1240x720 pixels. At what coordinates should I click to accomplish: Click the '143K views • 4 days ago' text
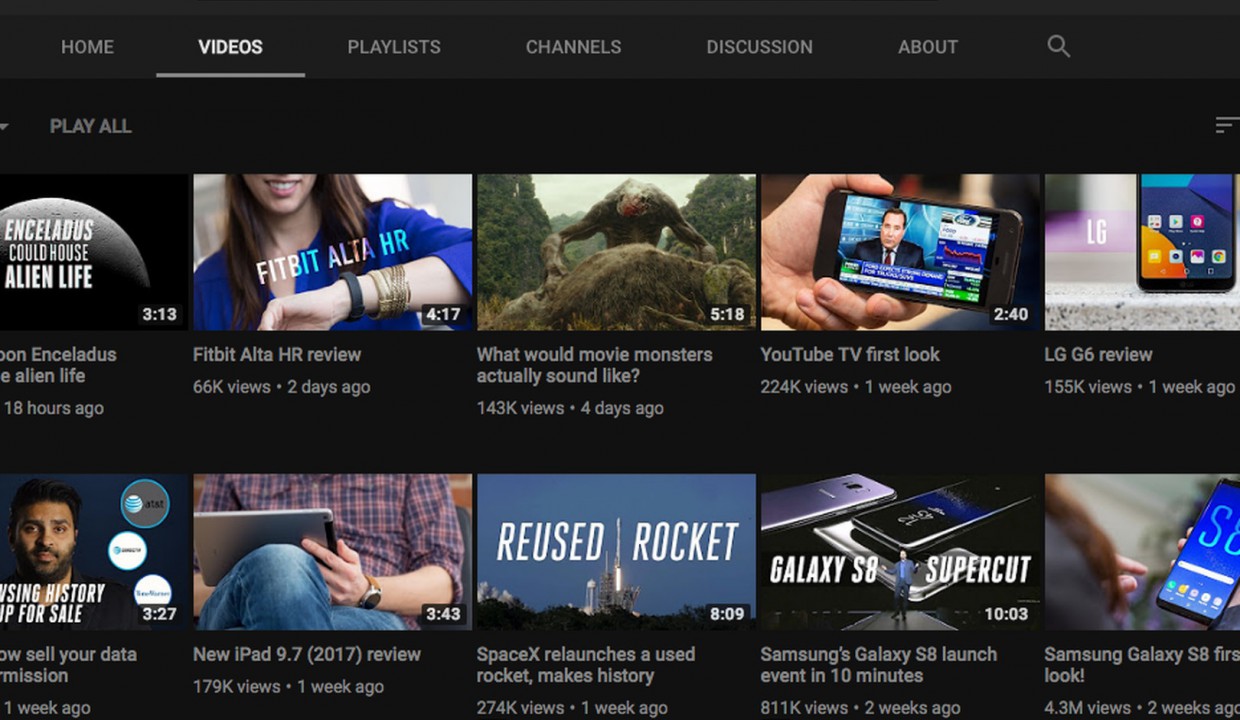pos(570,408)
